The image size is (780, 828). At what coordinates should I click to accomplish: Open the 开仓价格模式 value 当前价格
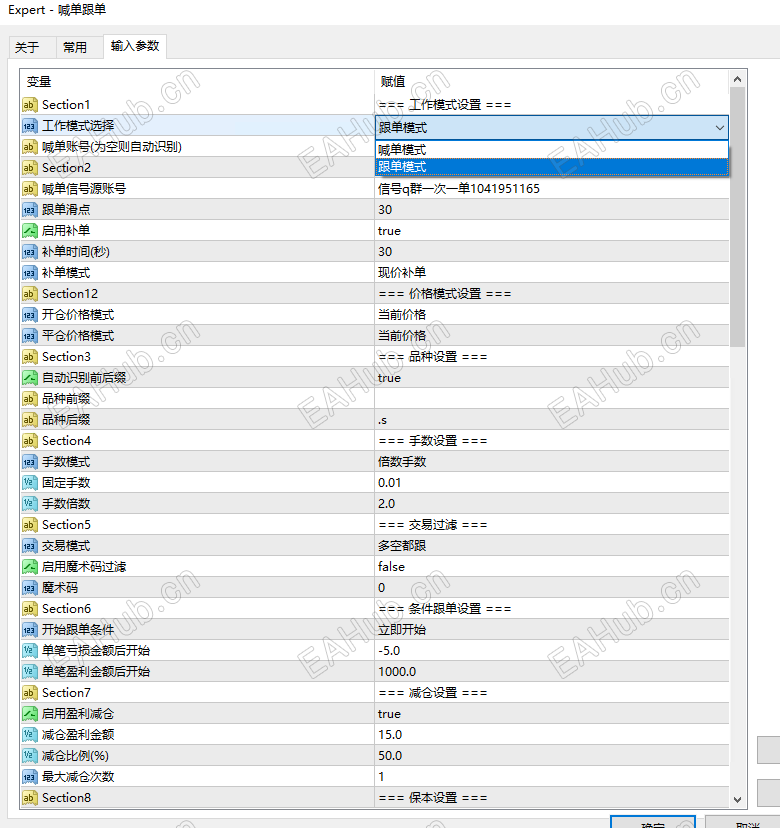tap(552, 315)
